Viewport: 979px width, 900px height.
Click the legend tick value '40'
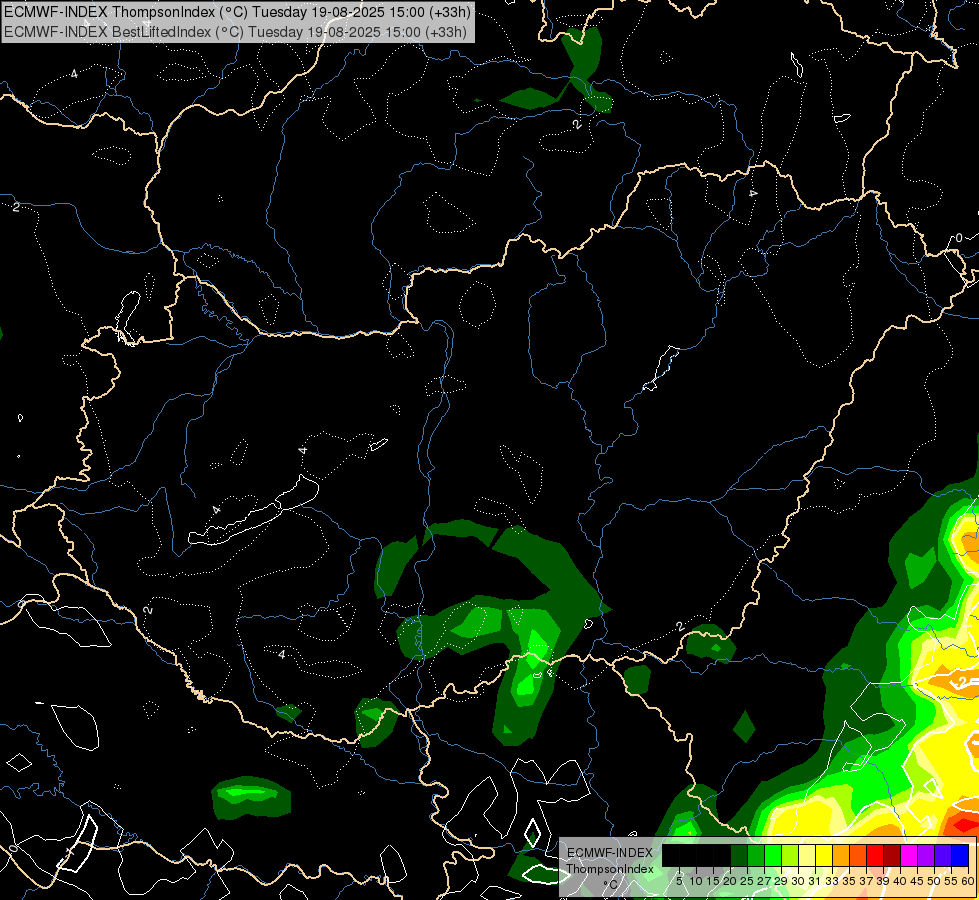click(x=900, y=881)
